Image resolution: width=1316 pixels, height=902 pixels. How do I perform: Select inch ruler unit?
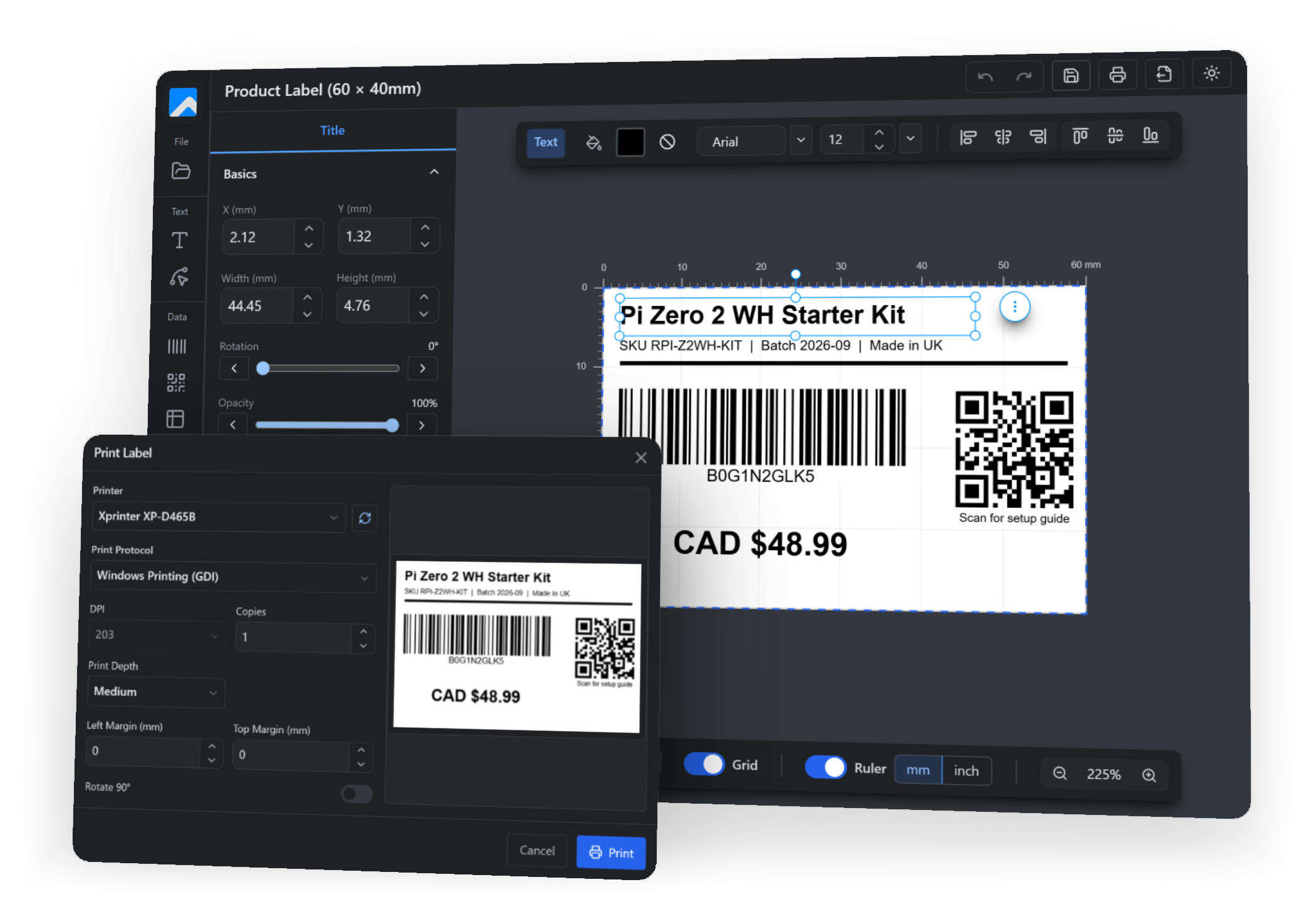point(966,771)
